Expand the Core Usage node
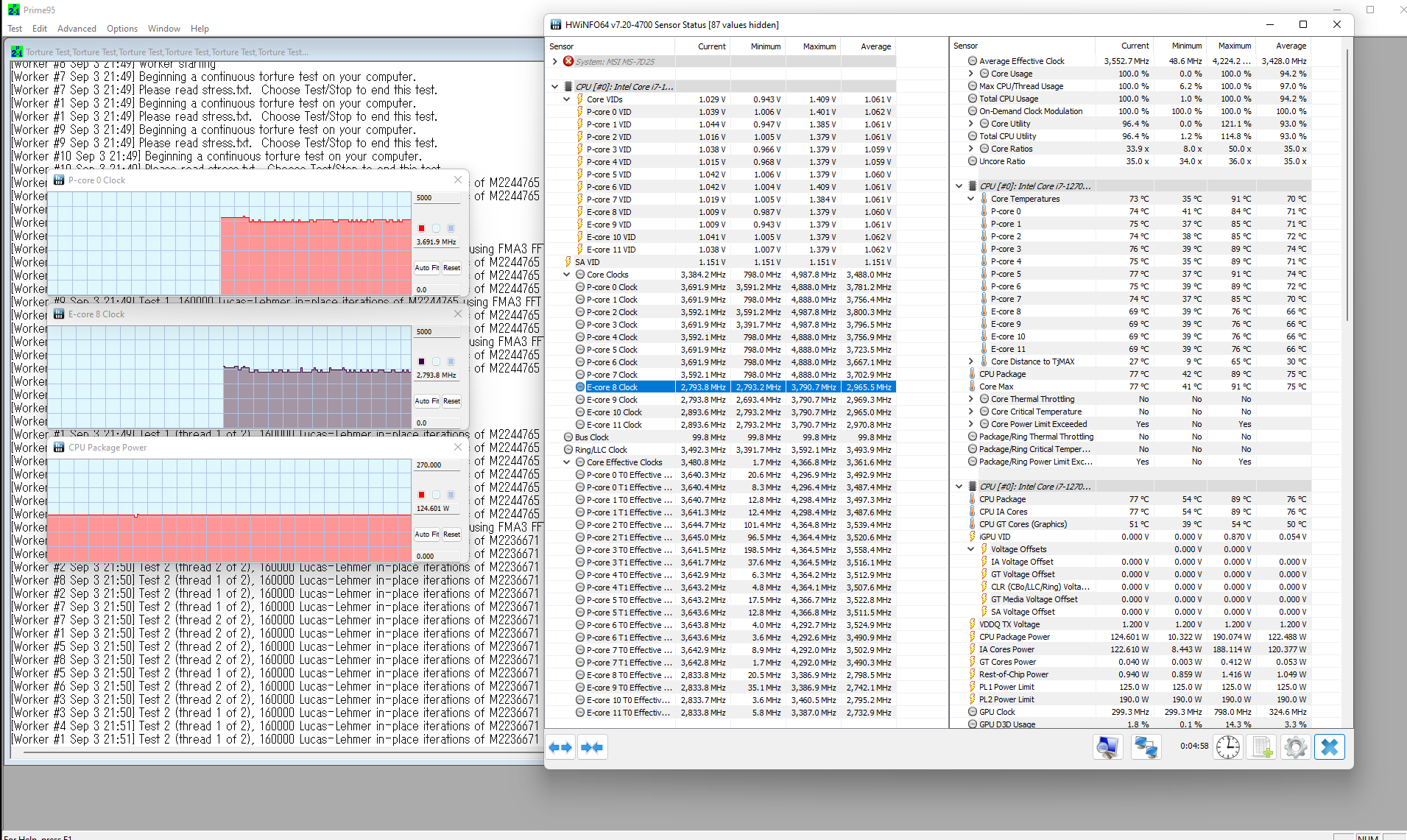 (x=971, y=74)
